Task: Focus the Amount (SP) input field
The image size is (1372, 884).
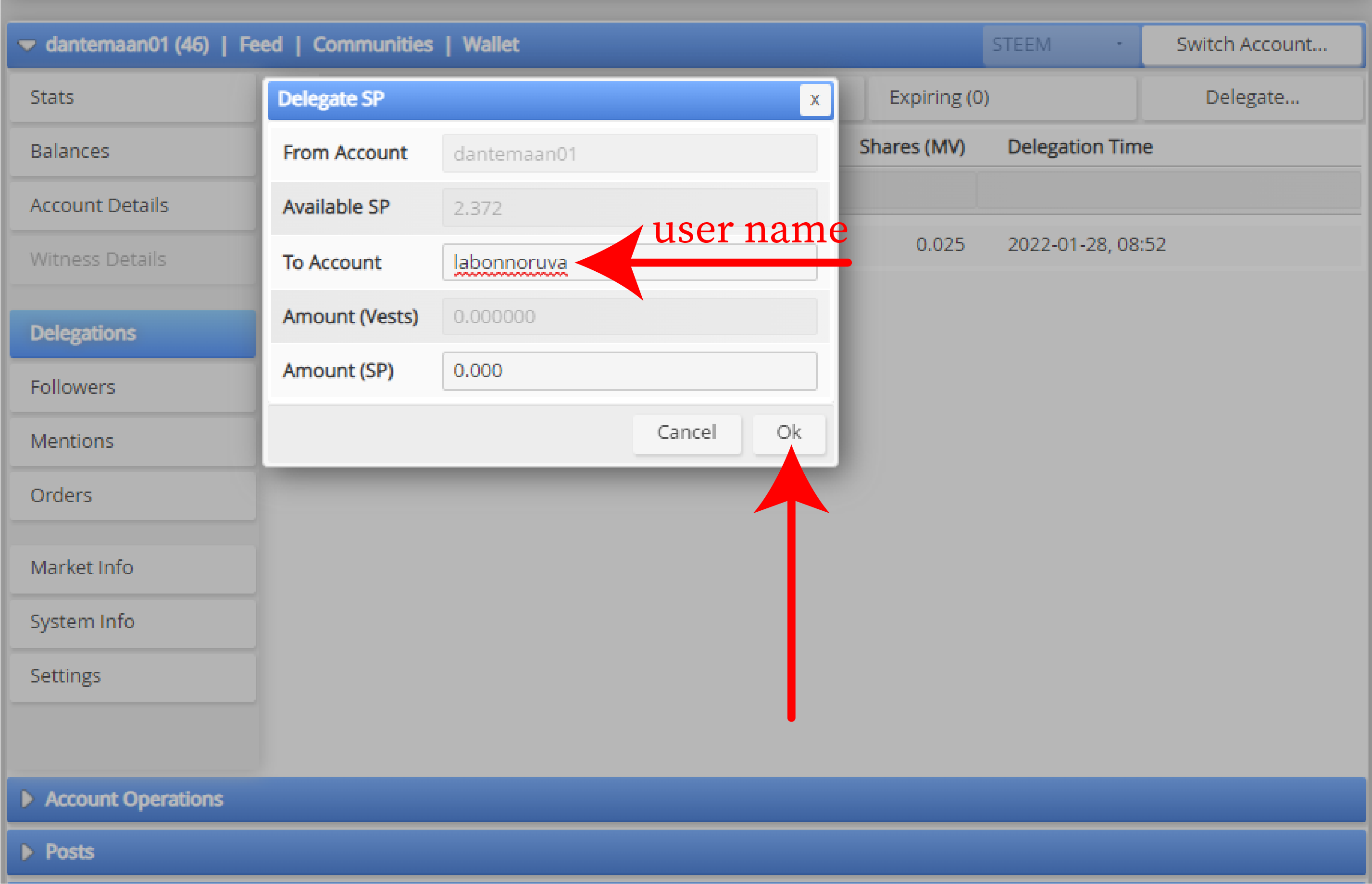Action: pyautogui.click(x=629, y=371)
